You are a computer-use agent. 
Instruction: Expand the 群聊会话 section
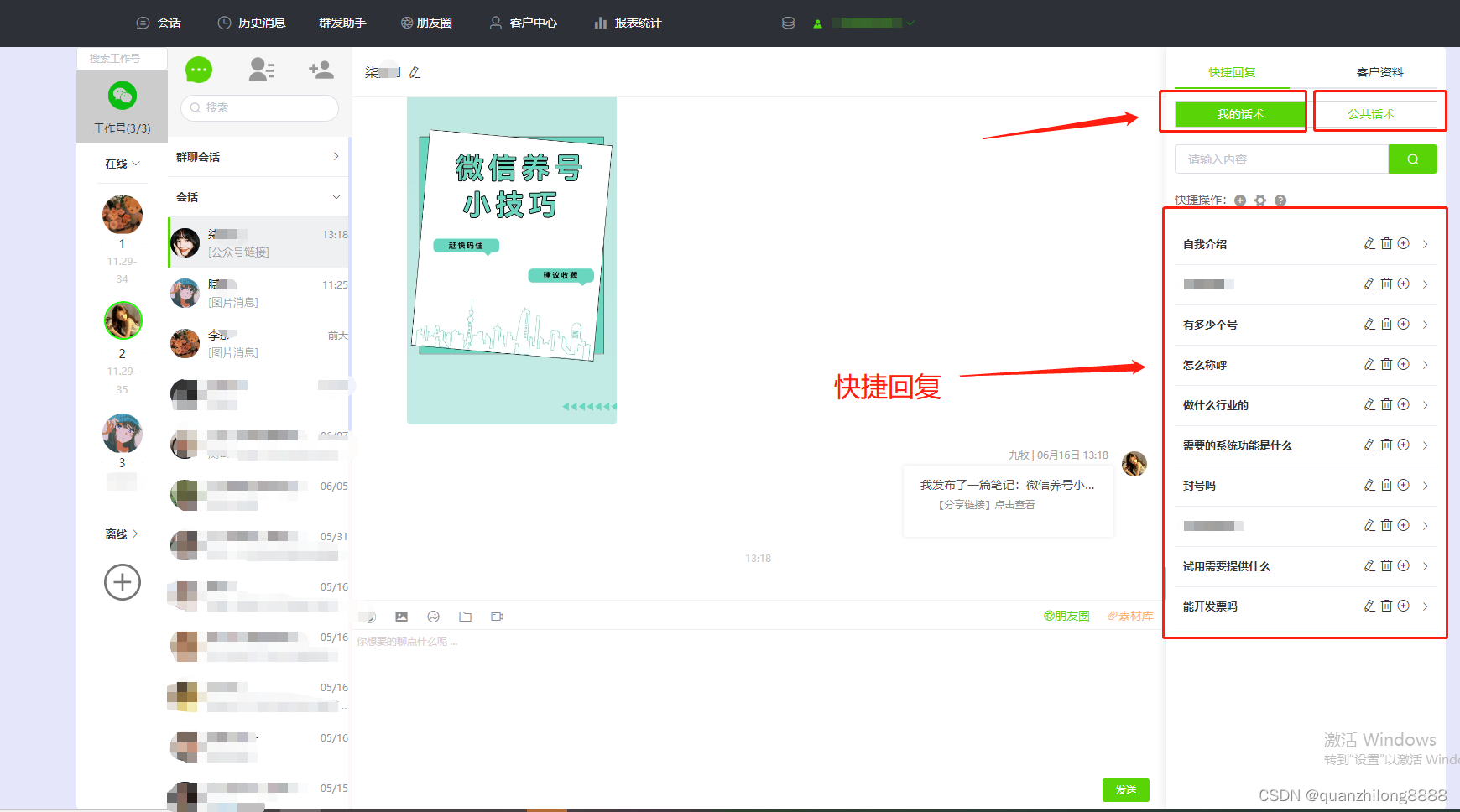(258, 157)
